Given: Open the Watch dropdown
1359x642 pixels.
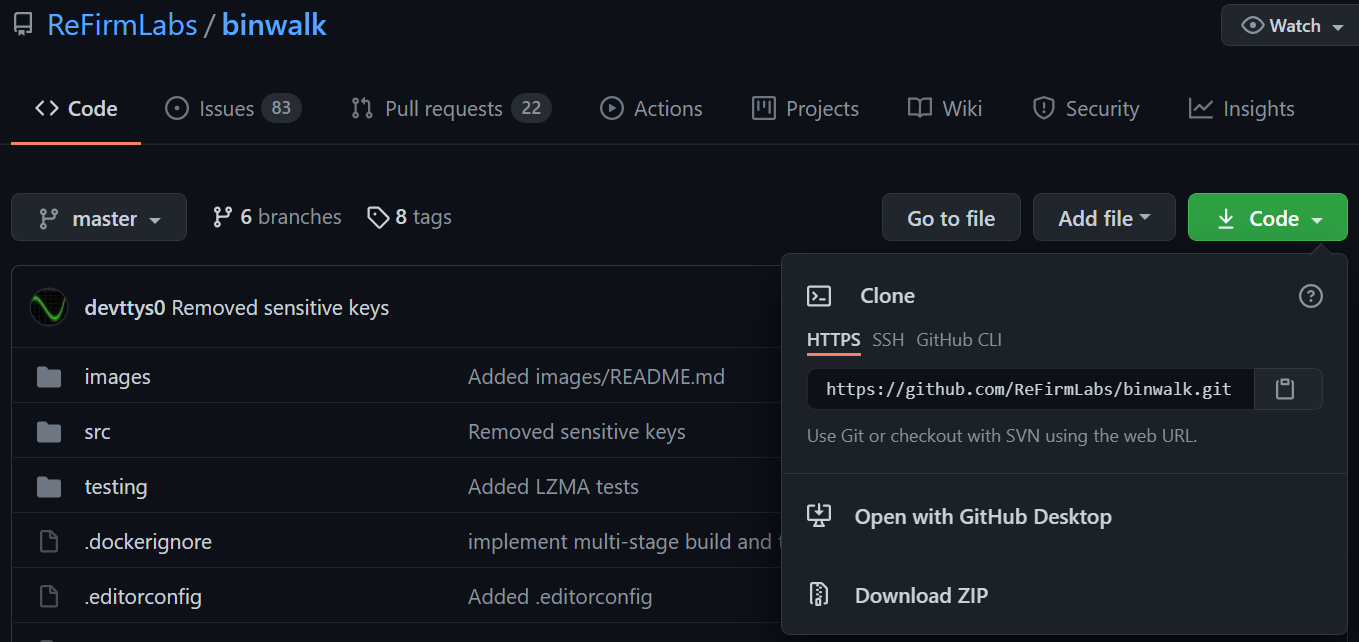Looking at the screenshot, I should pyautogui.click(x=1292, y=26).
